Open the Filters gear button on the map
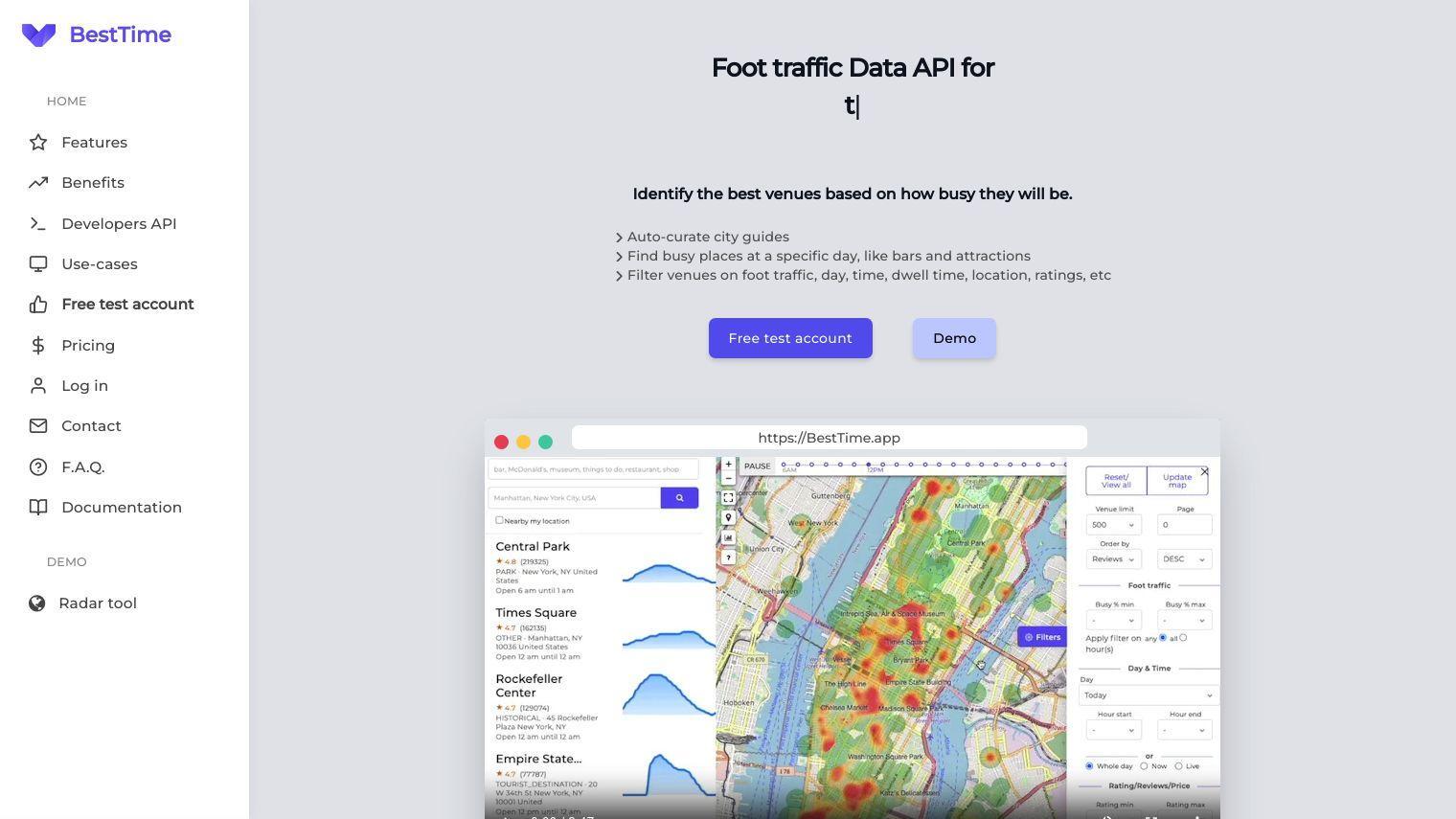The width and height of the screenshot is (1456, 819). click(1042, 637)
